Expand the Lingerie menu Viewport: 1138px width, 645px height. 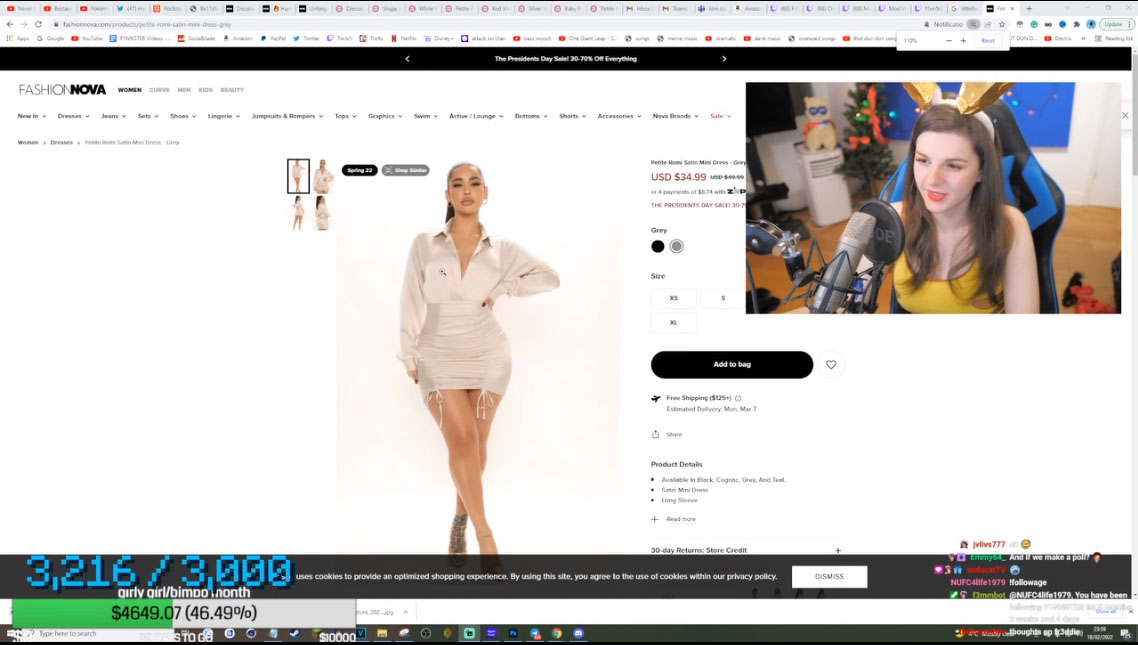pos(224,116)
